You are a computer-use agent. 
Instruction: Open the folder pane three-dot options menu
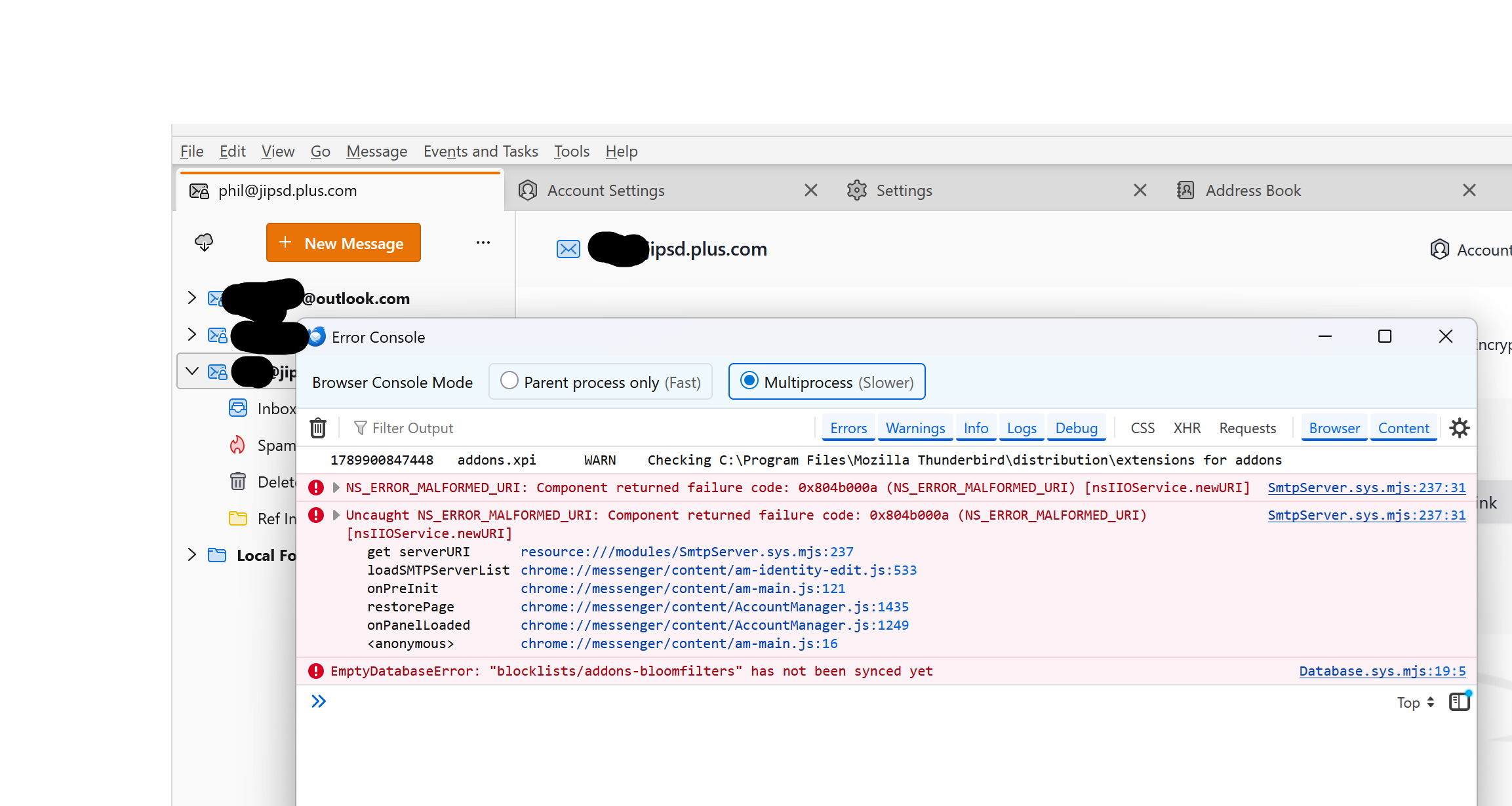pyautogui.click(x=483, y=242)
